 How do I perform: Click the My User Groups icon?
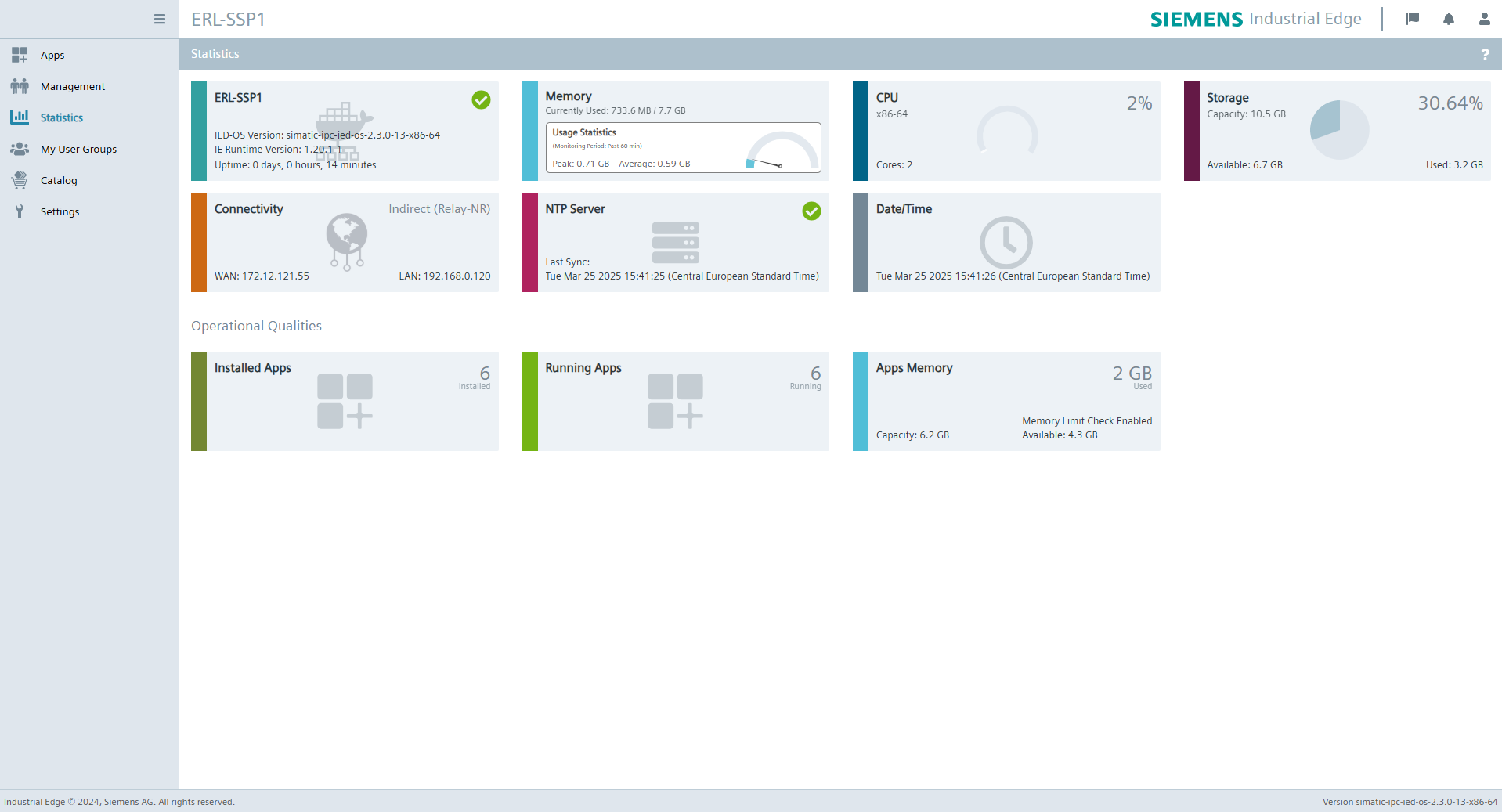click(x=20, y=149)
